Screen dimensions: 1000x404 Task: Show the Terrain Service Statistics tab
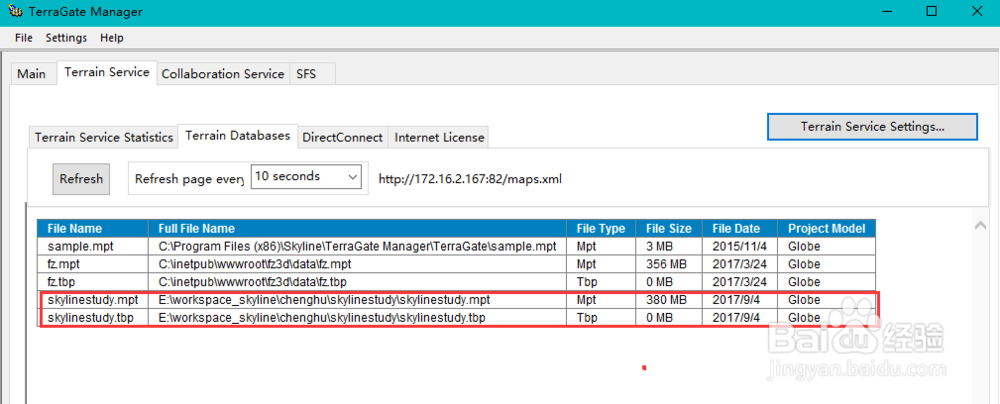(104, 137)
